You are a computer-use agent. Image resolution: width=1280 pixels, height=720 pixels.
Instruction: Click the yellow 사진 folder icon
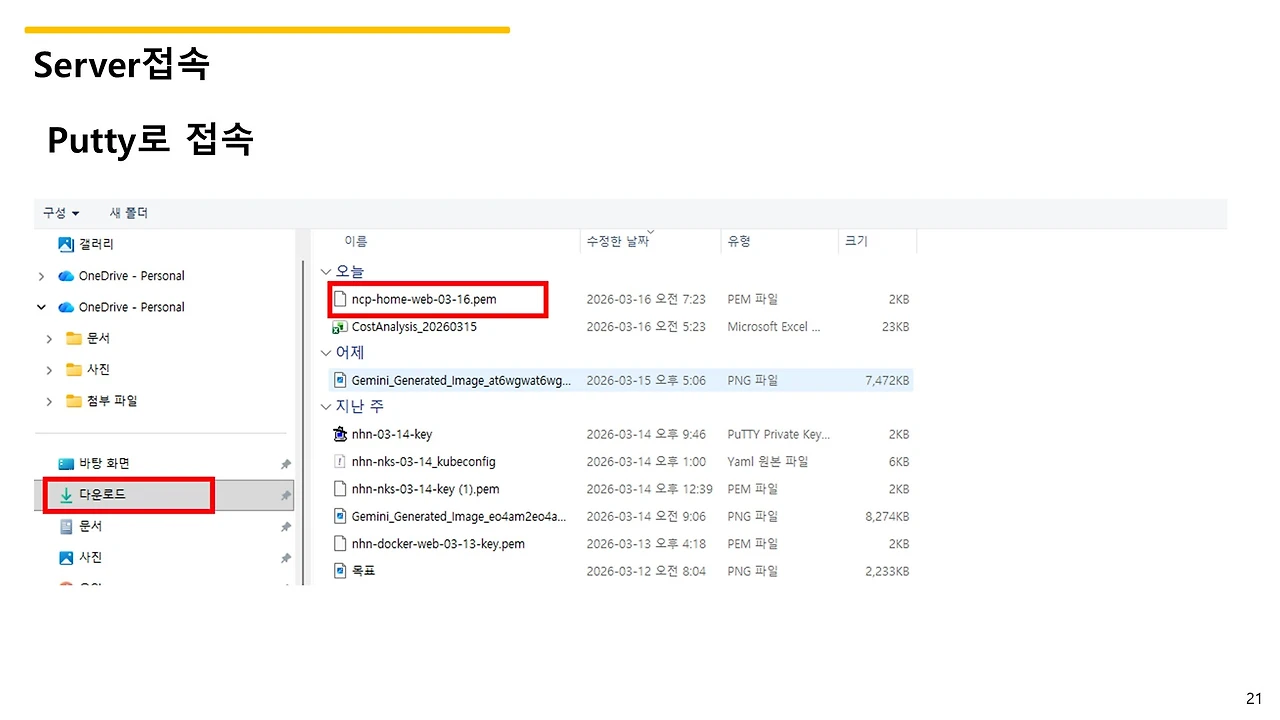tap(73, 369)
